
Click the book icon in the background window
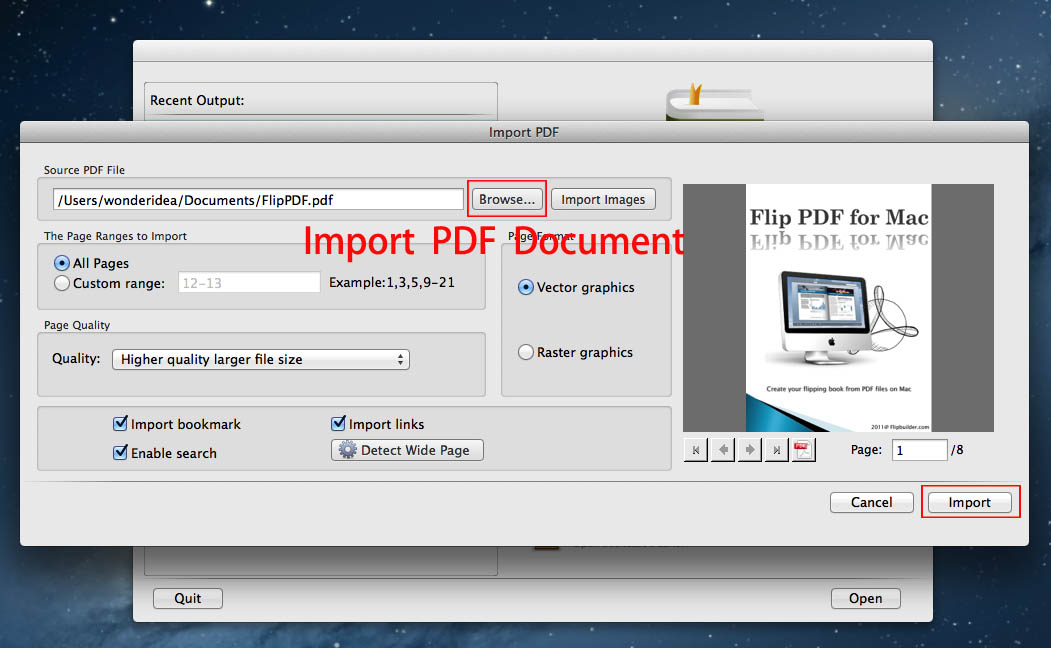pos(715,102)
